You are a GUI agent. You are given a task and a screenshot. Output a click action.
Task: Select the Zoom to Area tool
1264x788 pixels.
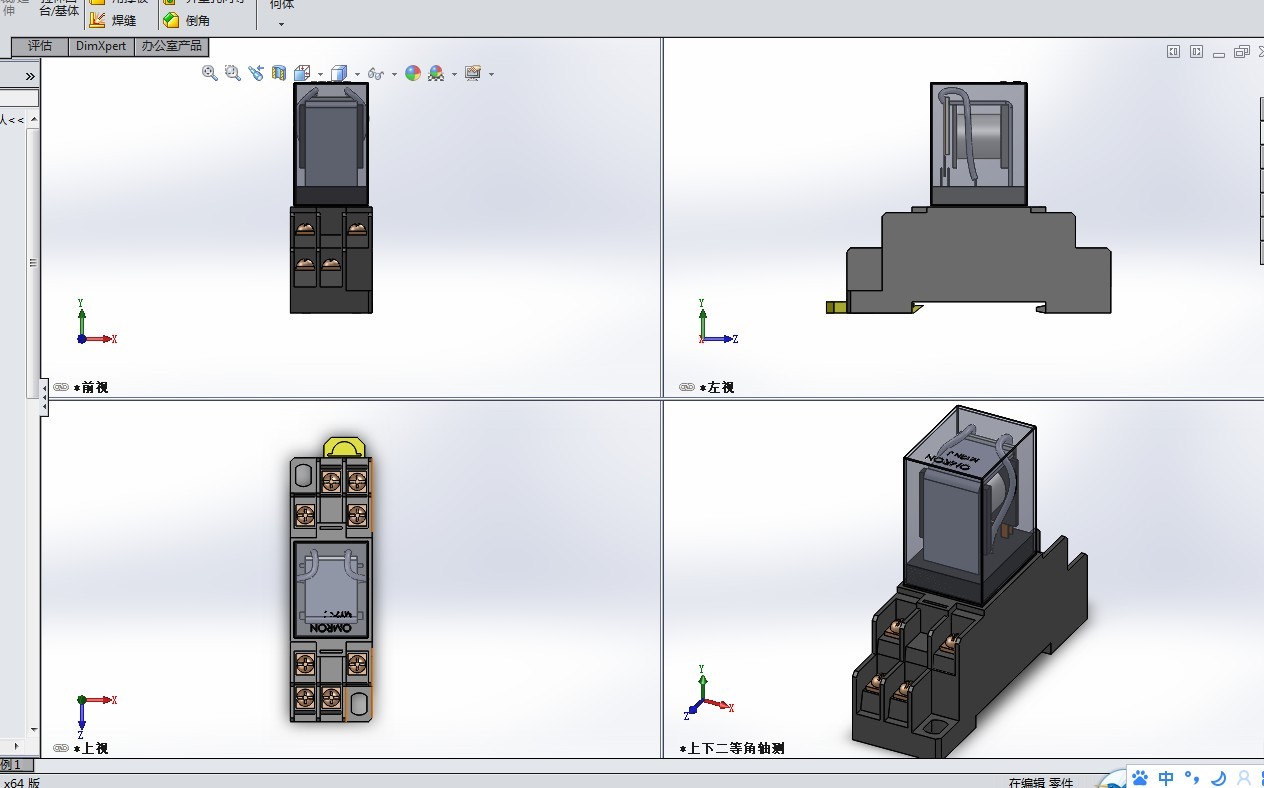click(233, 73)
